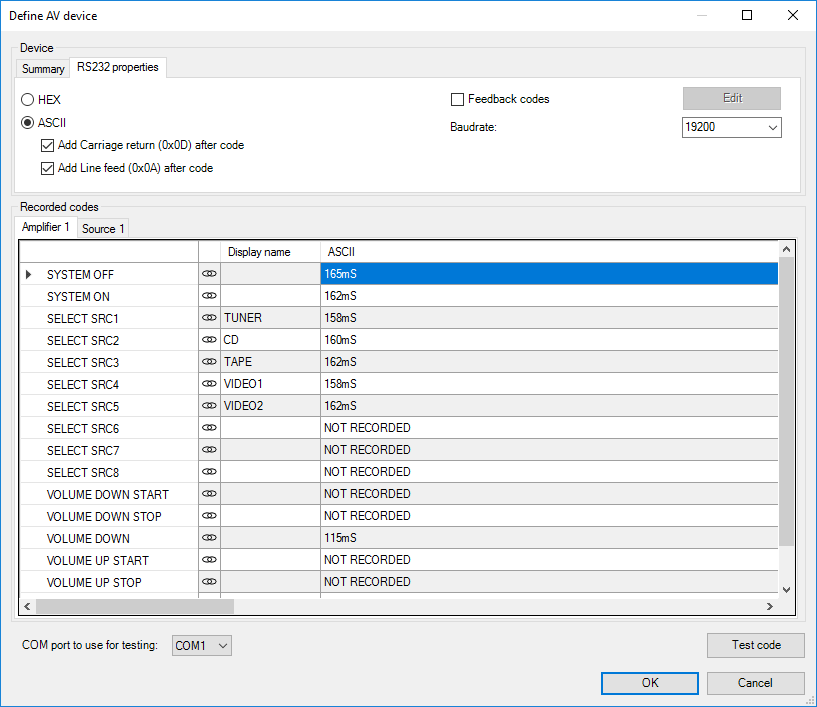Viewport: 817px width, 707px height.
Task: Uncheck Add Carriage return after code
Action: tap(48, 145)
